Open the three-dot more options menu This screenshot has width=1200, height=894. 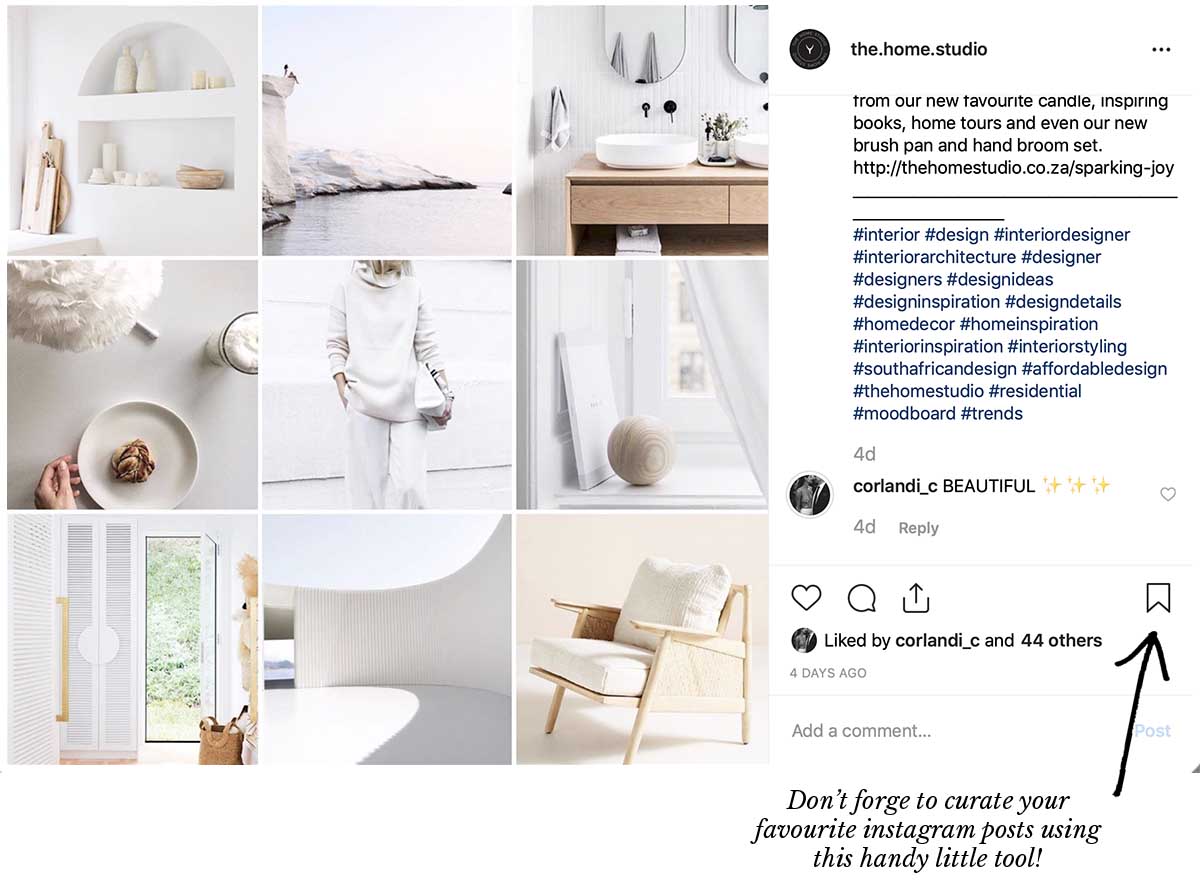pos(1161,50)
